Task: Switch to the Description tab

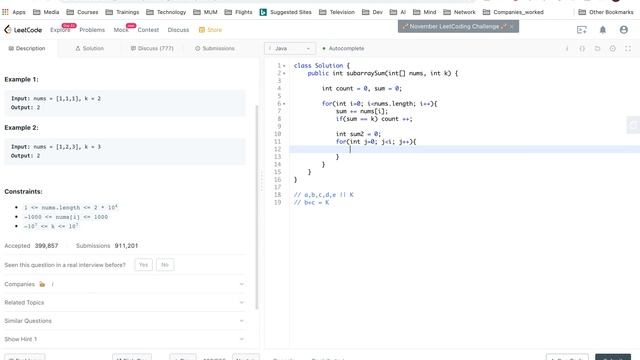Action: [x=27, y=49]
